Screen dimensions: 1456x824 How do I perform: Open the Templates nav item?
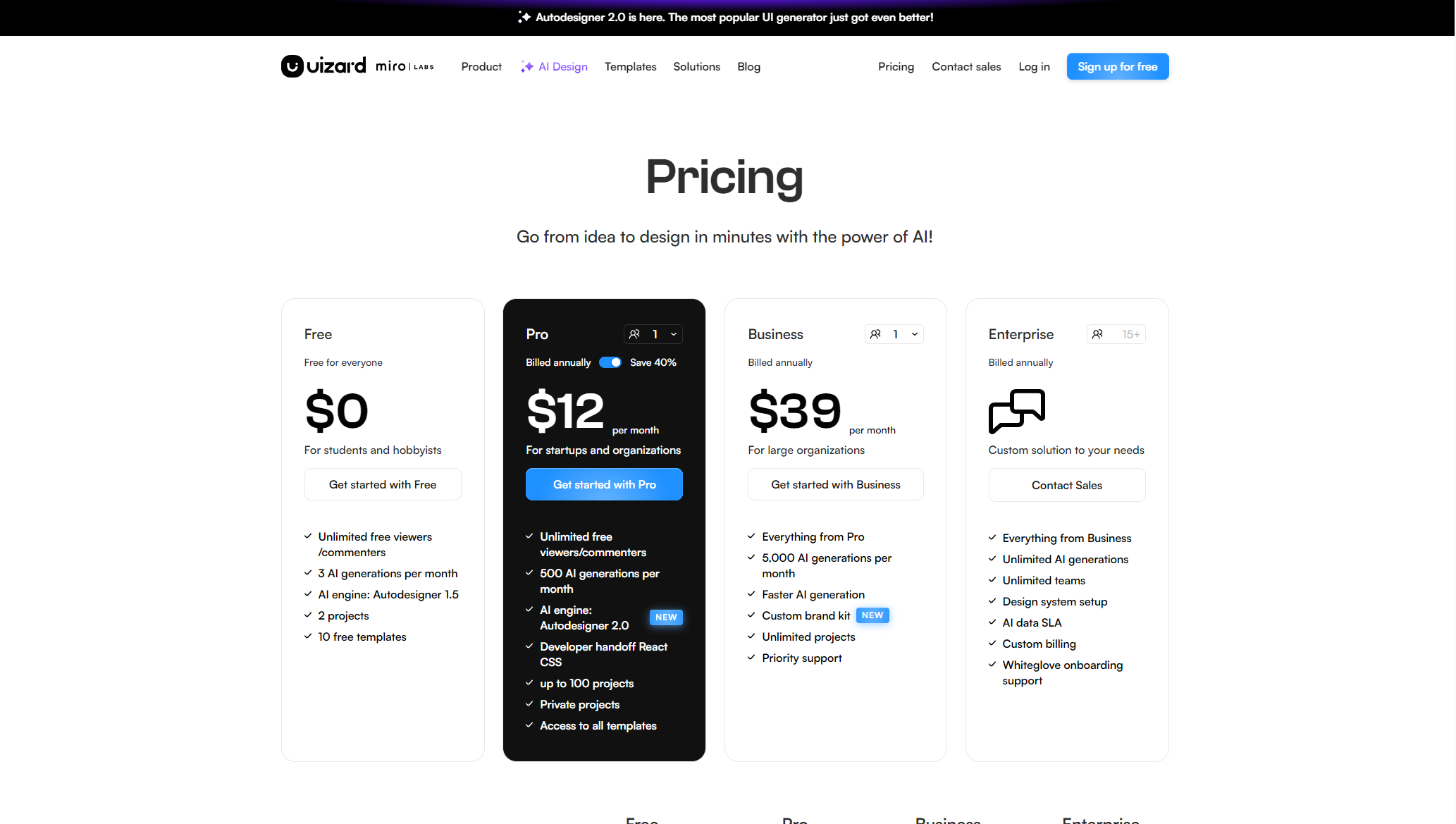tap(630, 66)
